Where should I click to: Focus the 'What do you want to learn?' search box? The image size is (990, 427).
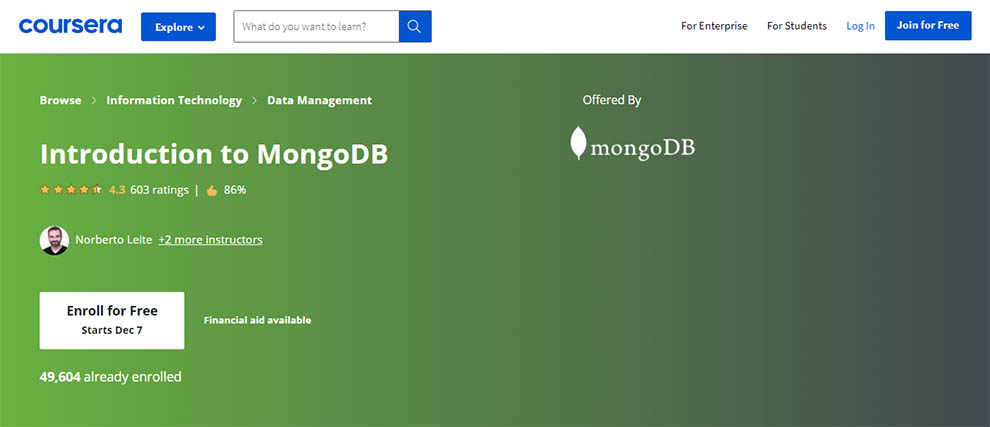pos(316,27)
